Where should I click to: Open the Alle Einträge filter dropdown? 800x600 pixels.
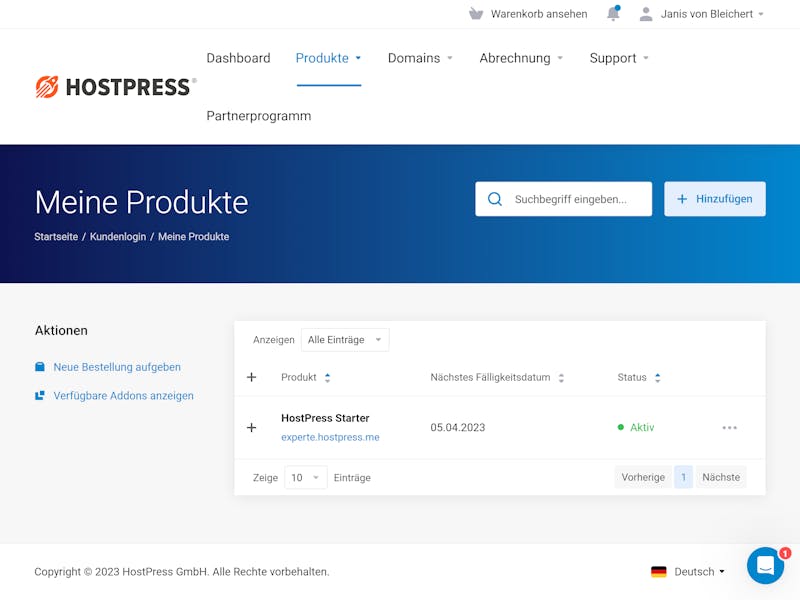pos(345,340)
